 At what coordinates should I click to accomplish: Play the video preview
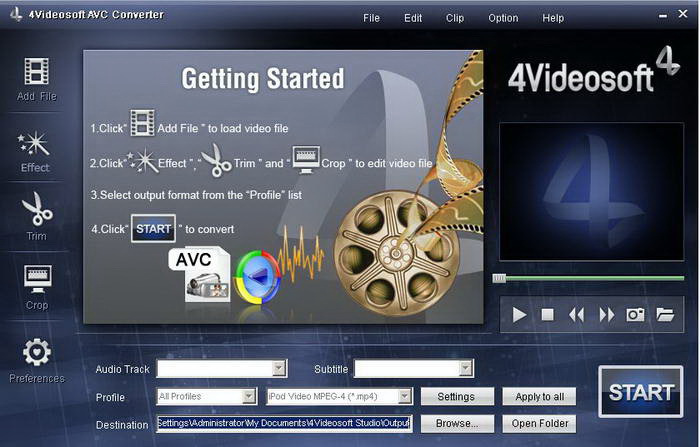click(x=519, y=314)
